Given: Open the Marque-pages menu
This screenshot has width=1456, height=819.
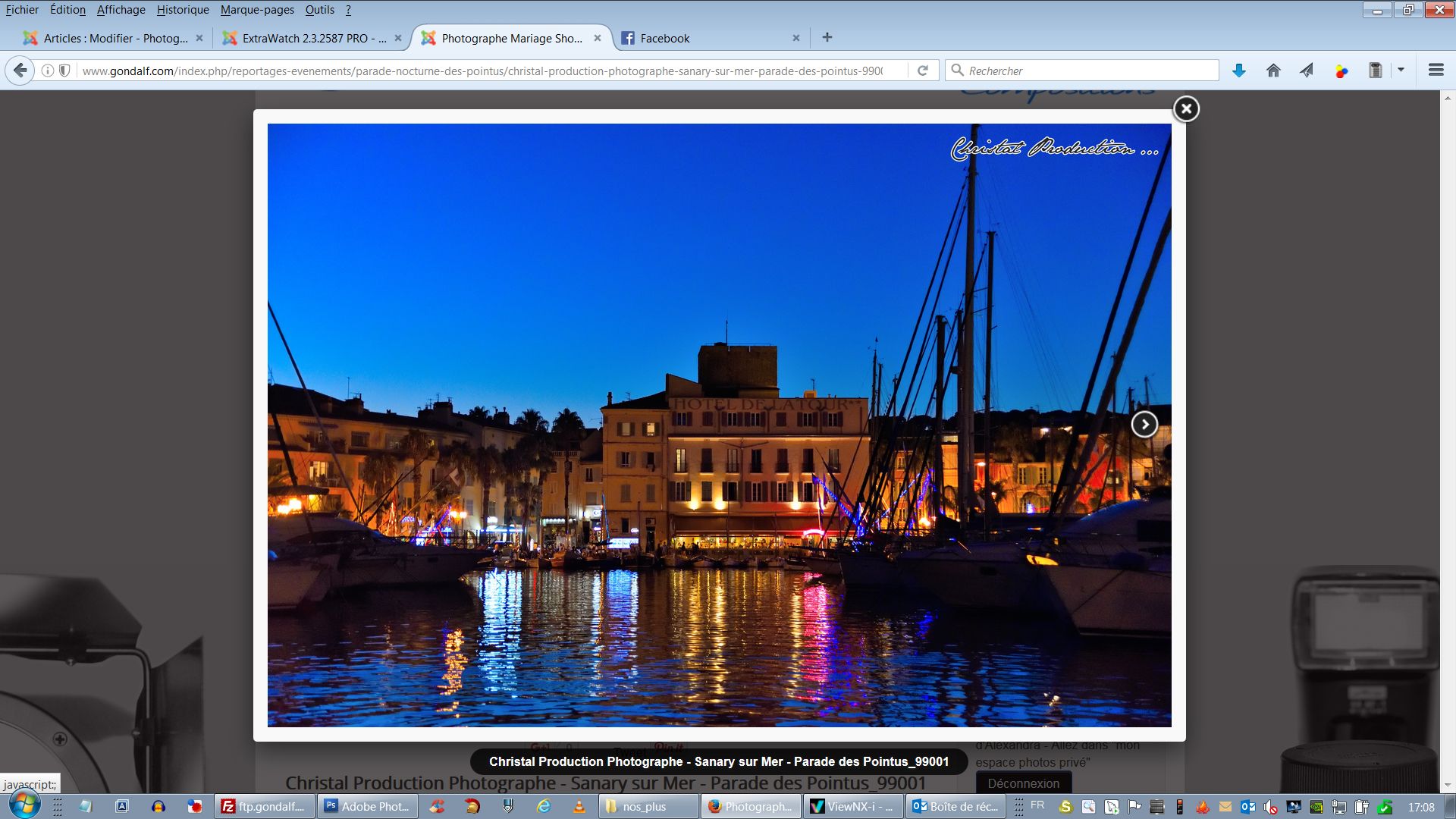Looking at the screenshot, I should tap(257, 10).
